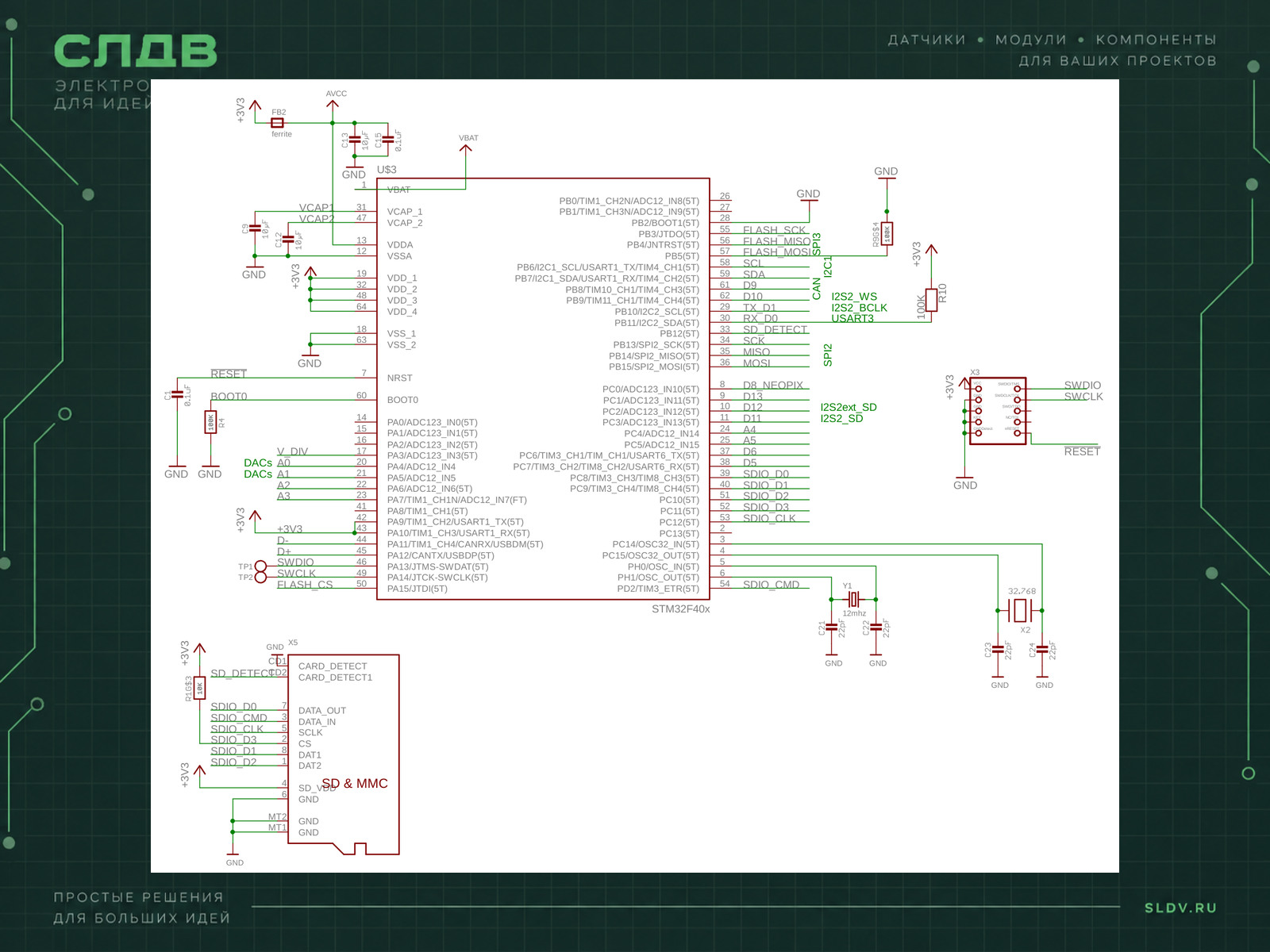Screen dimensions: 1270x952
Task: Click the D8_NEOPIX net label
Action: click(773, 386)
